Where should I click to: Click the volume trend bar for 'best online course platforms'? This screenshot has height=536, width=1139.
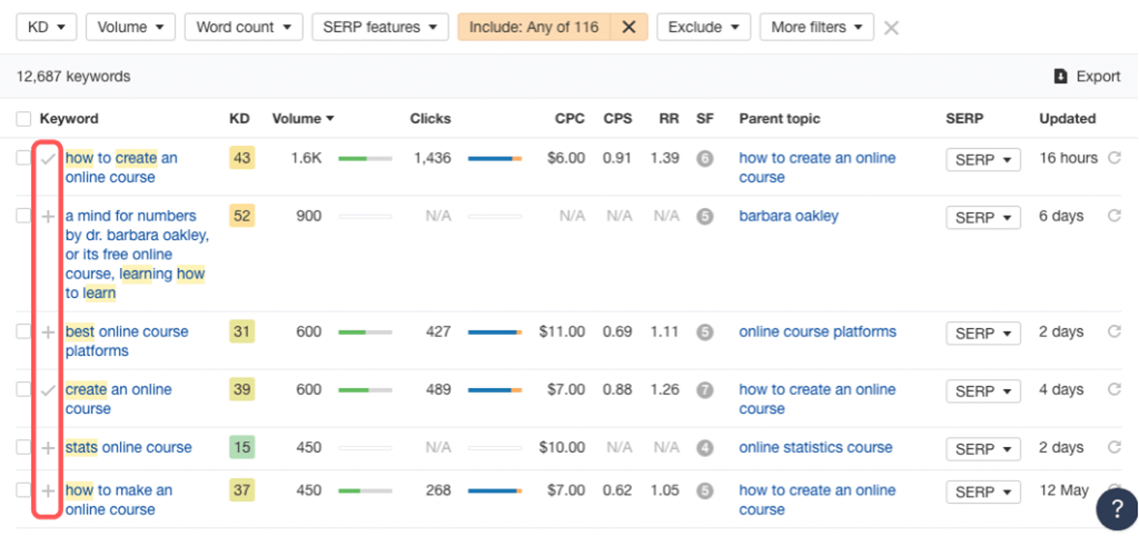tap(365, 332)
